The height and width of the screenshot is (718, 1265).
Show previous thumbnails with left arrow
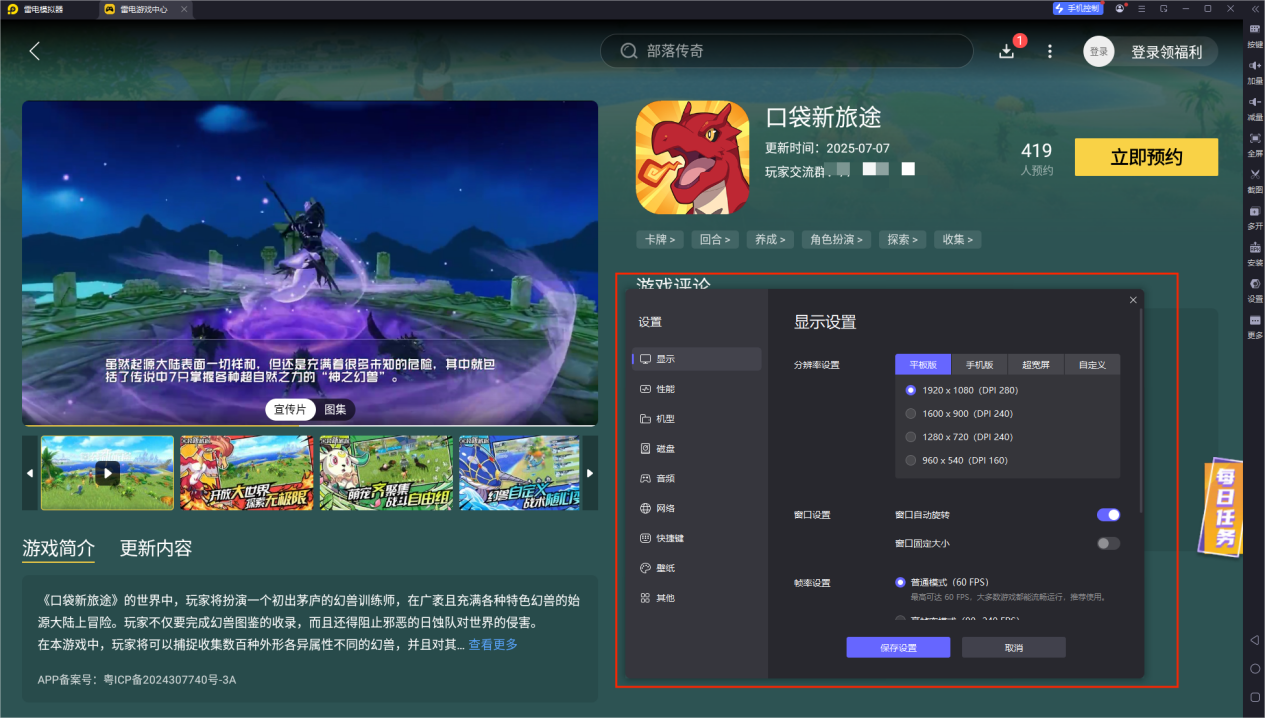pyautogui.click(x=30, y=473)
